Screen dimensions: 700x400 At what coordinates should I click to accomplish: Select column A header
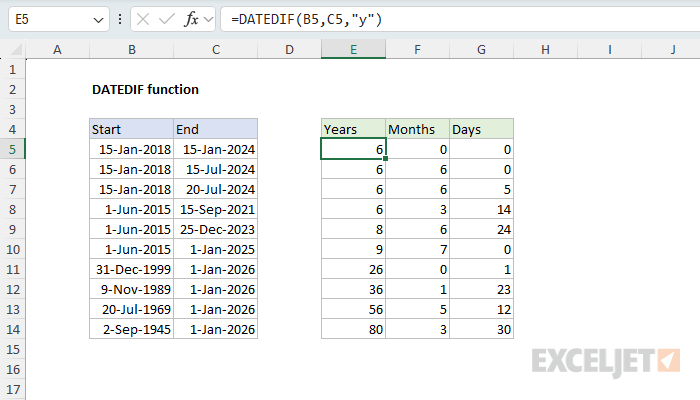[x=58, y=50]
